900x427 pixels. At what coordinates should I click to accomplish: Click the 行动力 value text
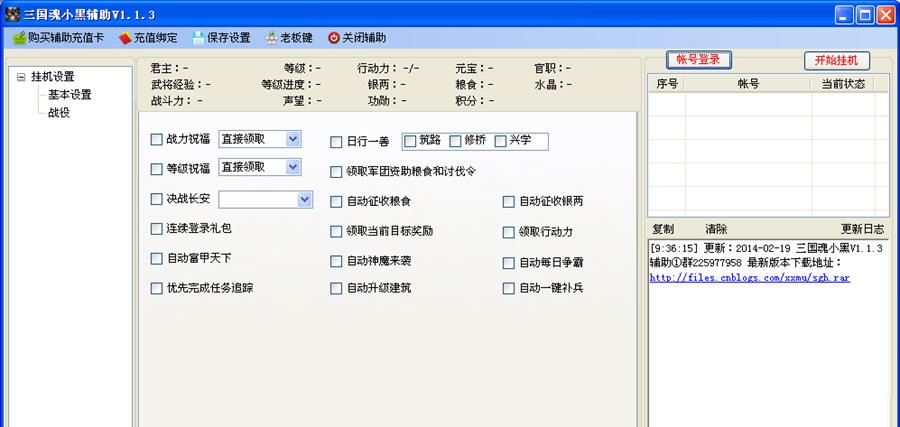[x=411, y=68]
